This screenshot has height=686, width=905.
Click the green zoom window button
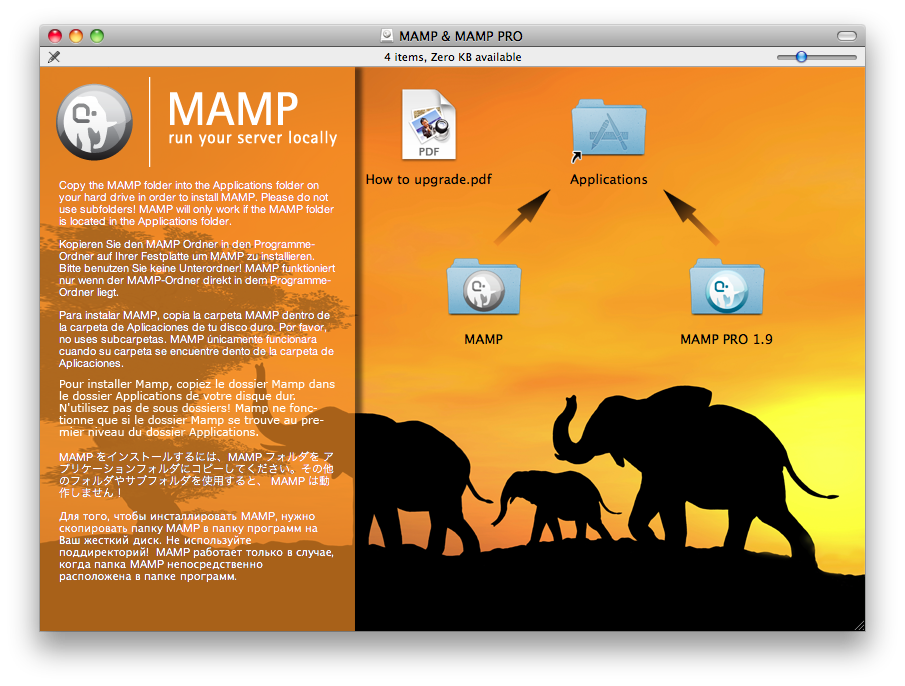tap(97, 36)
